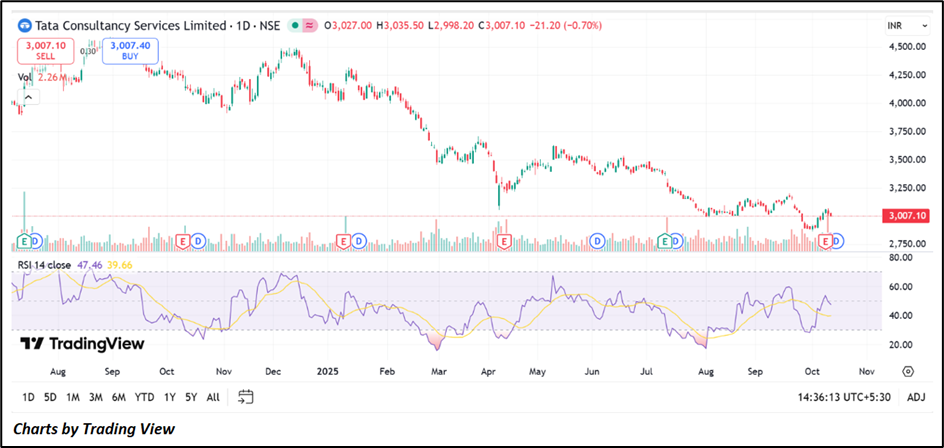Click the Tata Consultancy Services symbol logo
The width and height of the screenshot is (944, 448).
coord(26,25)
